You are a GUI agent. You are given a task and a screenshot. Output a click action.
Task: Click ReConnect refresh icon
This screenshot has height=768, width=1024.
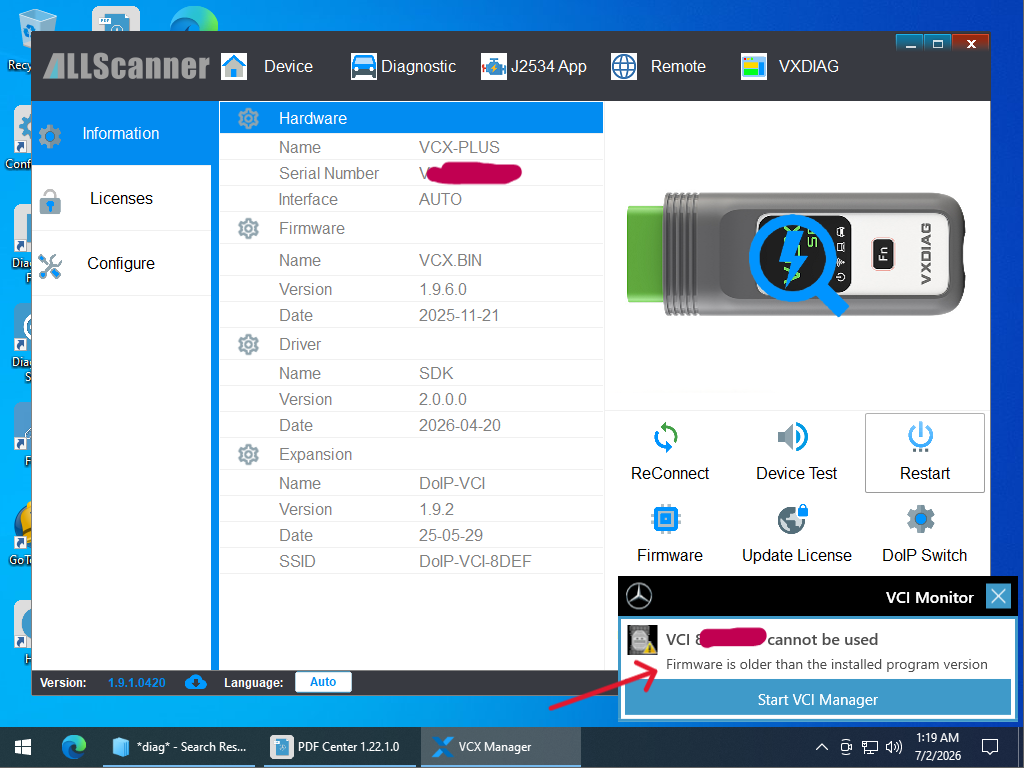click(666, 438)
